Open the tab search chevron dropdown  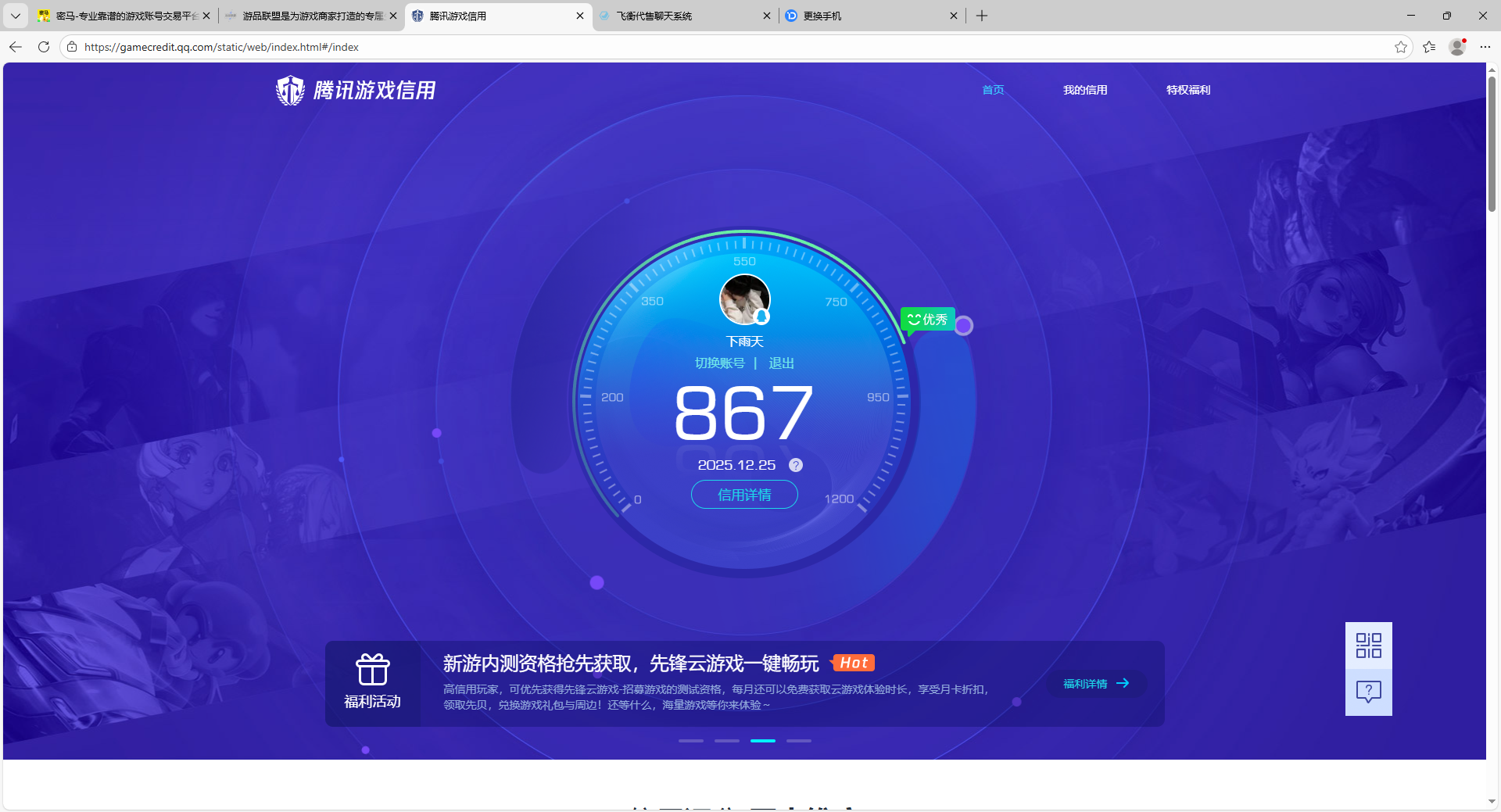15,16
